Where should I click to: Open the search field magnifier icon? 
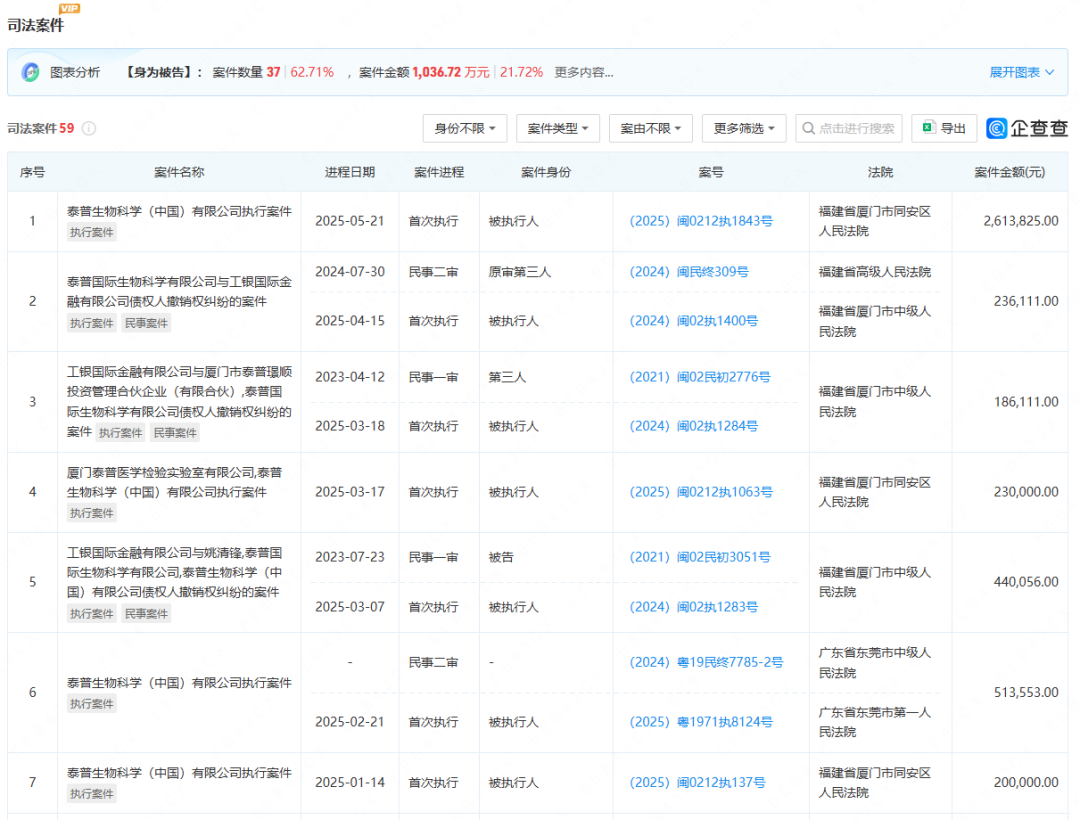tap(807, 128)
